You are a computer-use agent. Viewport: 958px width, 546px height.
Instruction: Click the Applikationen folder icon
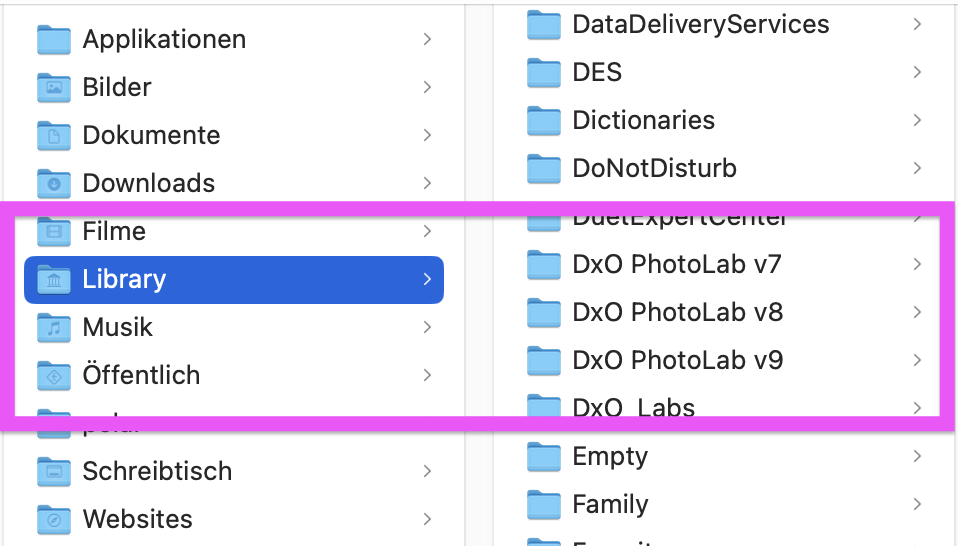pyautogui.click(x=54, y=39)
